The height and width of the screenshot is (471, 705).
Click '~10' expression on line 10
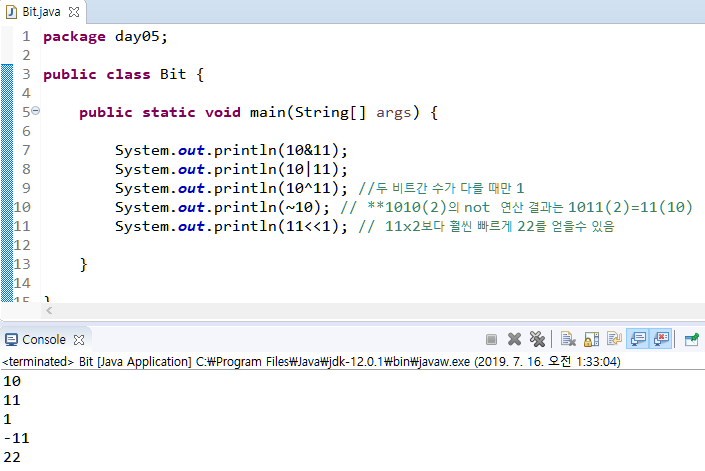(299, 207)
